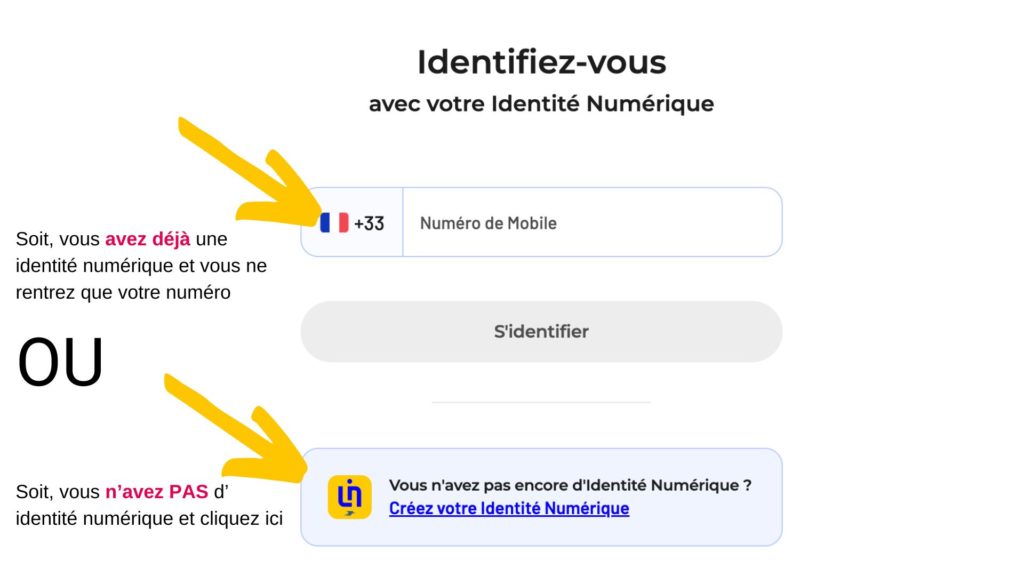1024x576 pixels.
Task: Click the text rentrez que votre numéro
Action: (123, 293)
